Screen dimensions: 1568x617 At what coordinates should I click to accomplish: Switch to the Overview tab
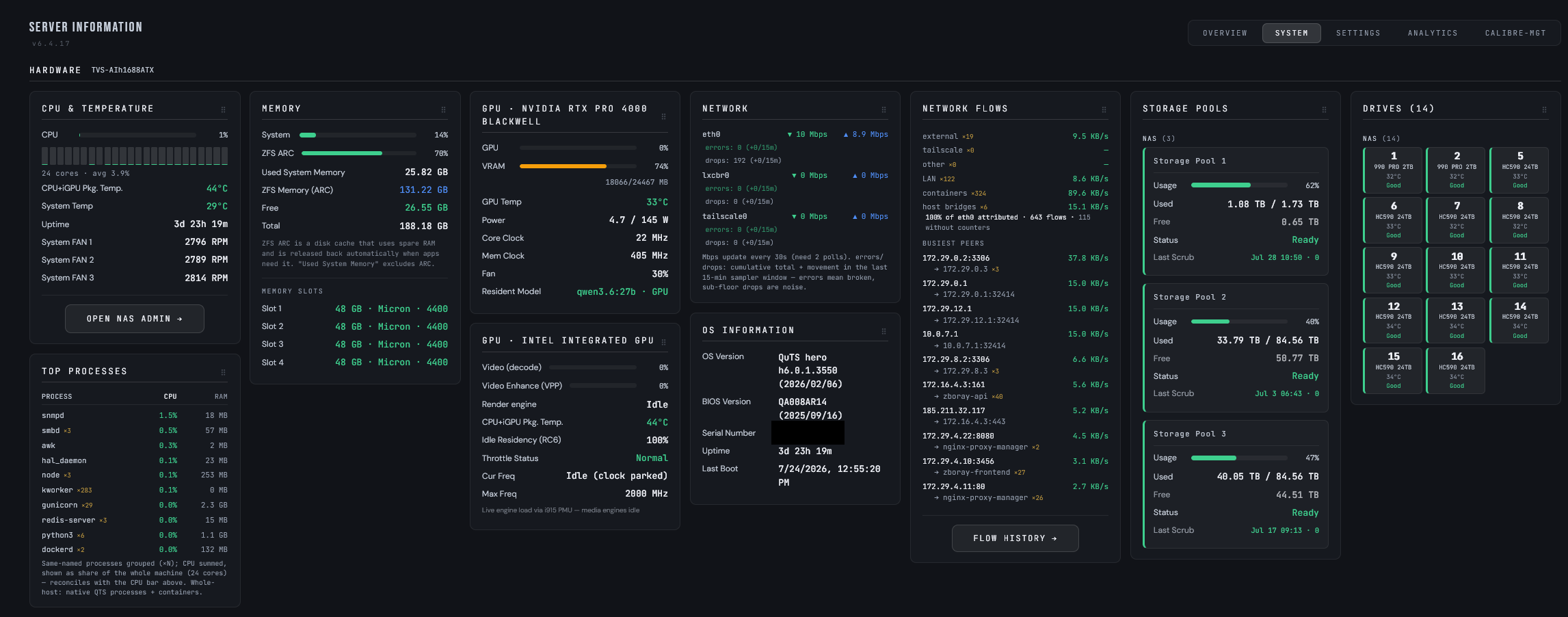(1225, 33)
